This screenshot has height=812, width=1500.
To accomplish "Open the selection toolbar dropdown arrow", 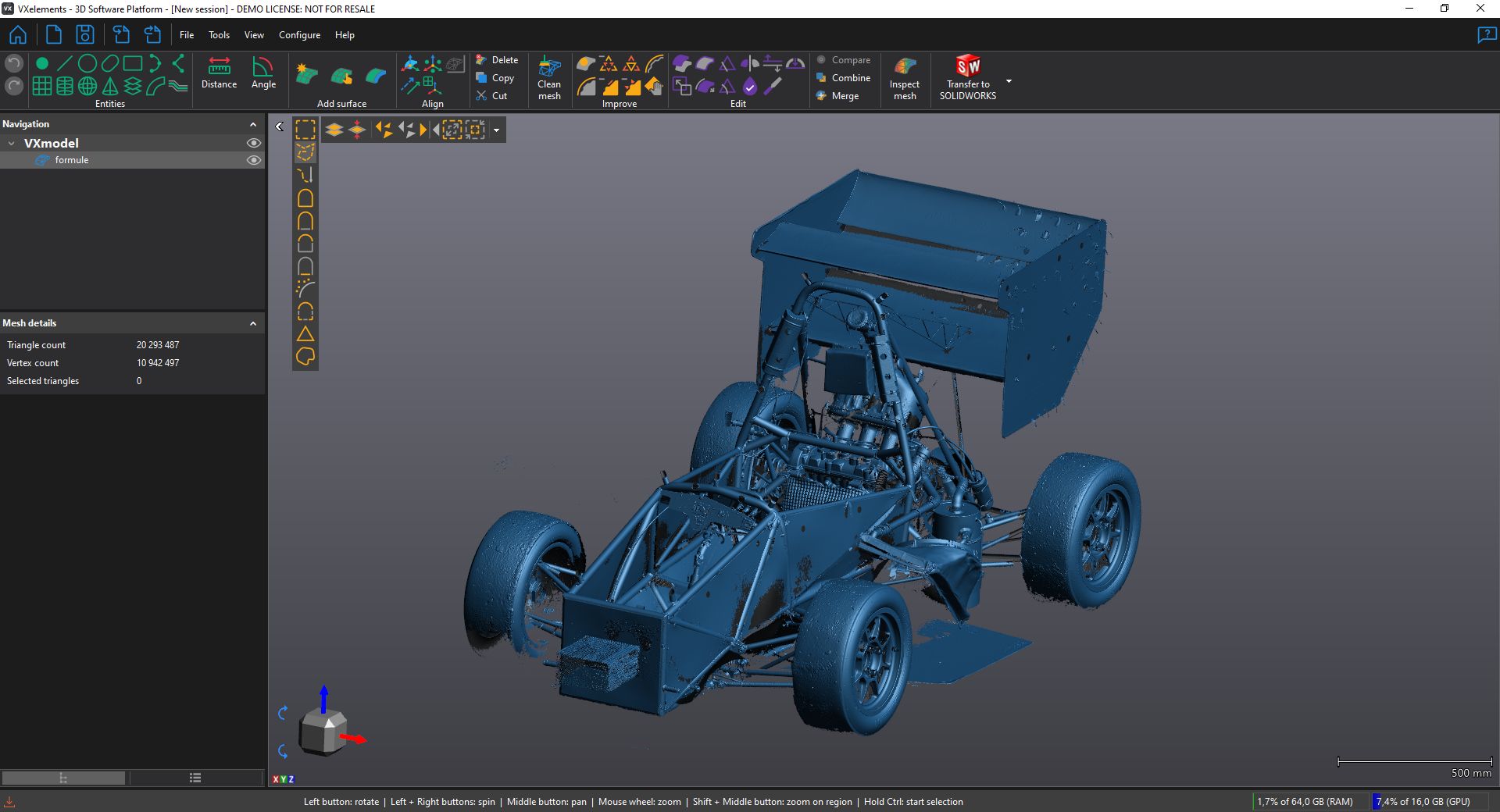I will (497, 130).
